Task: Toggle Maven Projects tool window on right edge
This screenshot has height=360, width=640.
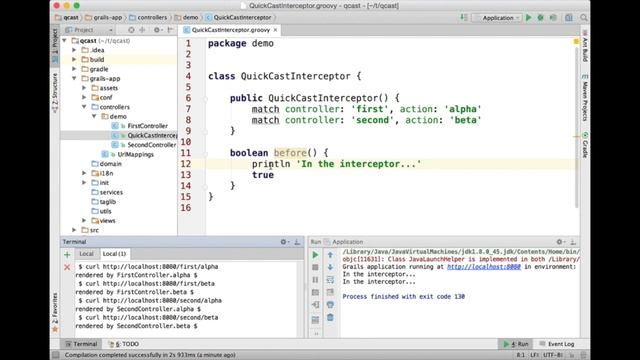Action: pos(585,98)
